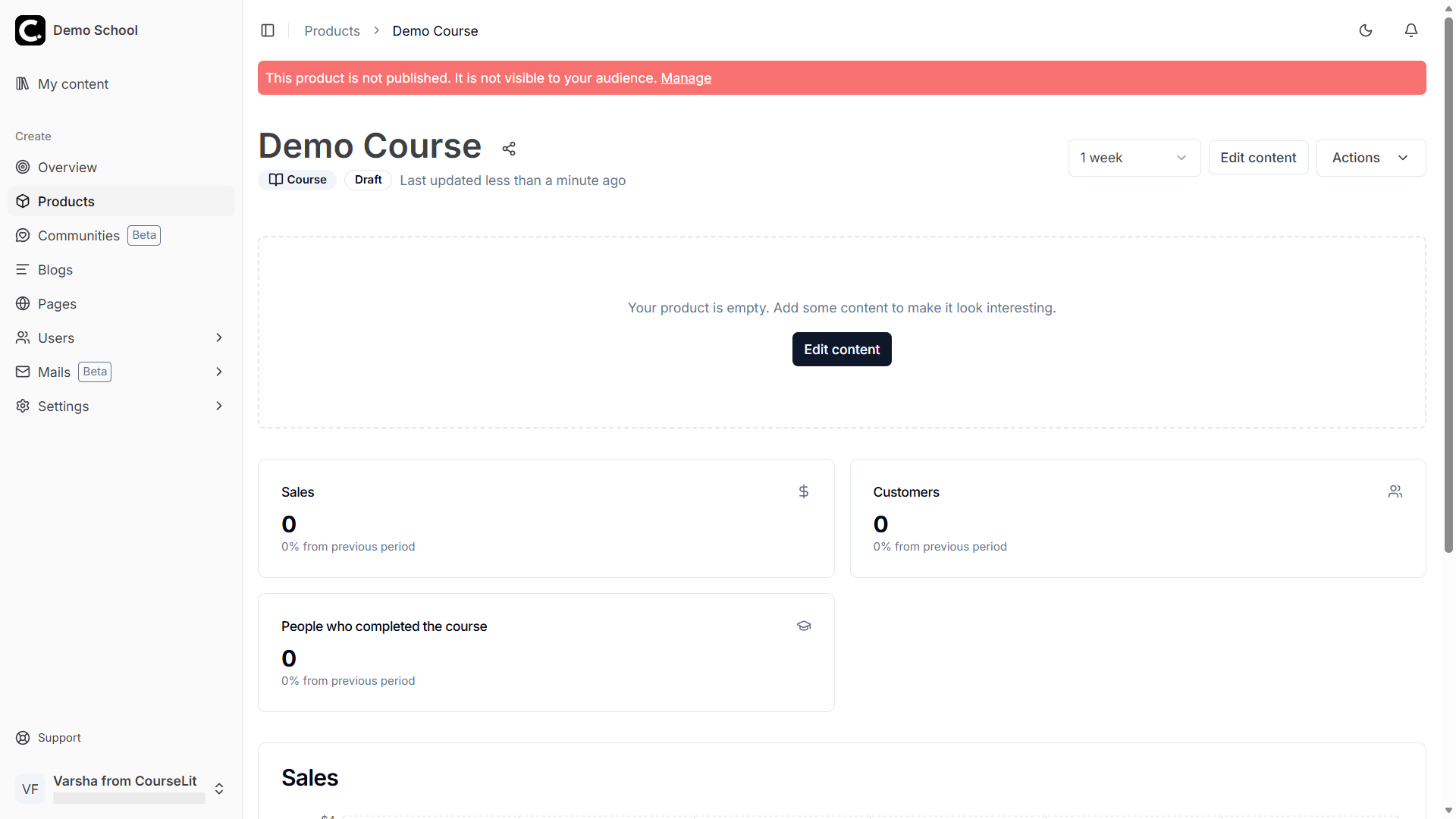
Task: Click the Manage link in banner
Action: tap(686, 78)
